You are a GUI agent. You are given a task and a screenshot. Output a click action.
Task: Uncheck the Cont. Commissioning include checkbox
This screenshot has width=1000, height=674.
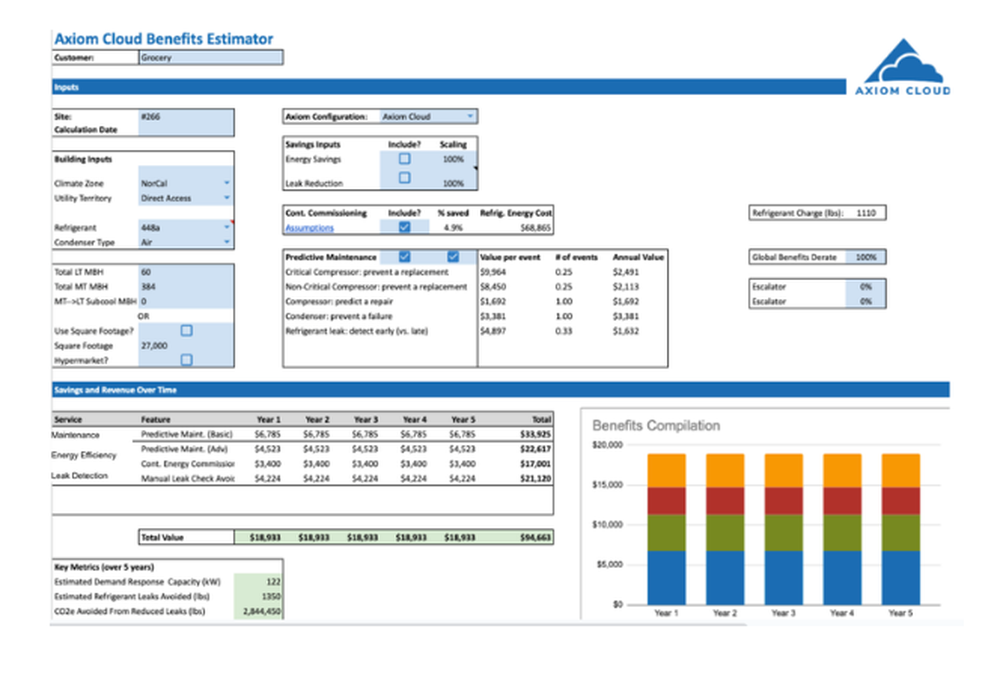pos(404,227)
